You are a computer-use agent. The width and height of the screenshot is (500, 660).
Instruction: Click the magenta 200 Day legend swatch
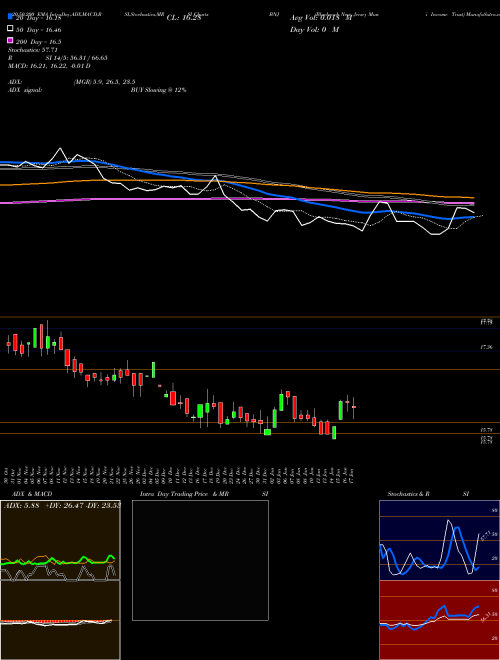coord(10,40)
